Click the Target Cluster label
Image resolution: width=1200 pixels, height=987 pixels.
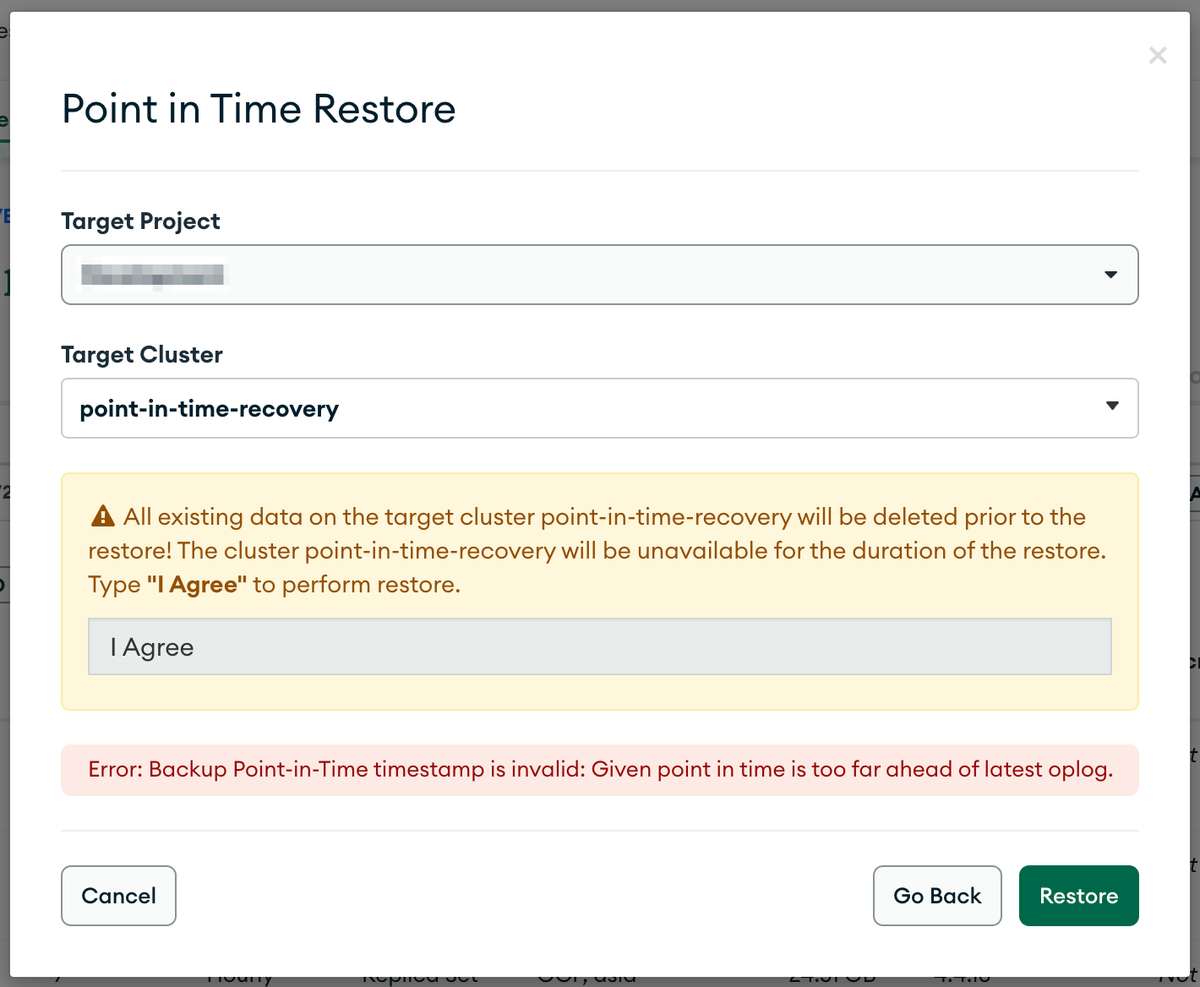(x=142, y=354)
